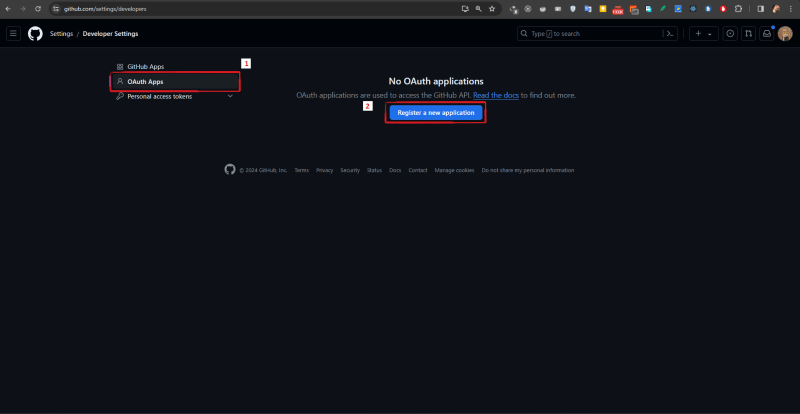The width and height of the screenshot is (800, 414).
Task: Open the Docs footer link
Action: (x=395, y=170)
